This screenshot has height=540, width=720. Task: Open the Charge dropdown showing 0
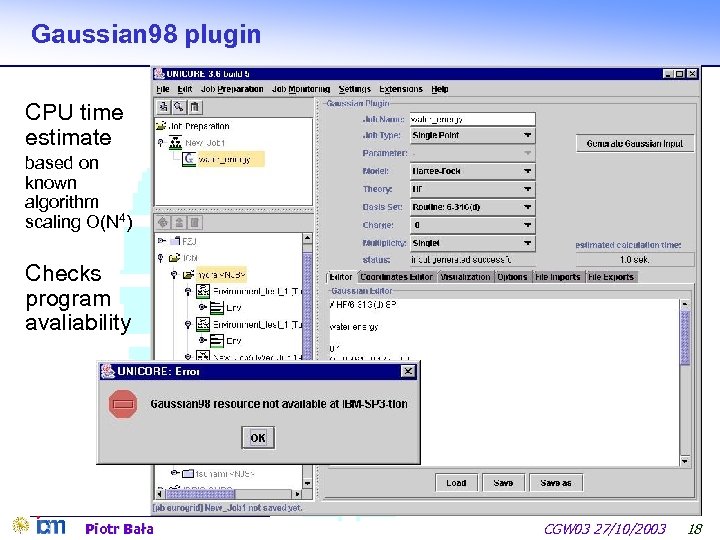click(x=472, y=225)
